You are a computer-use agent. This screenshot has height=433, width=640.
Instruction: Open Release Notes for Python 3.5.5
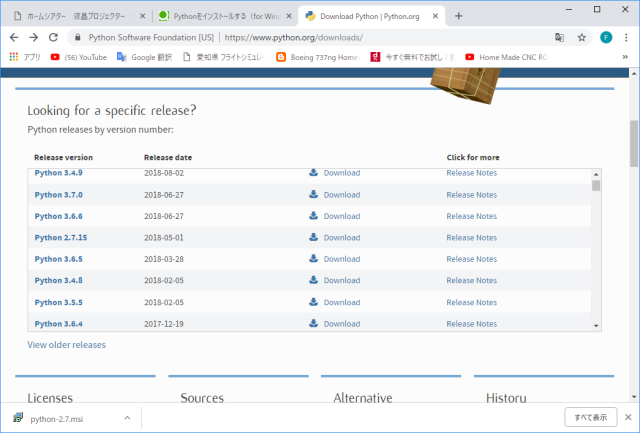[471, 302]
